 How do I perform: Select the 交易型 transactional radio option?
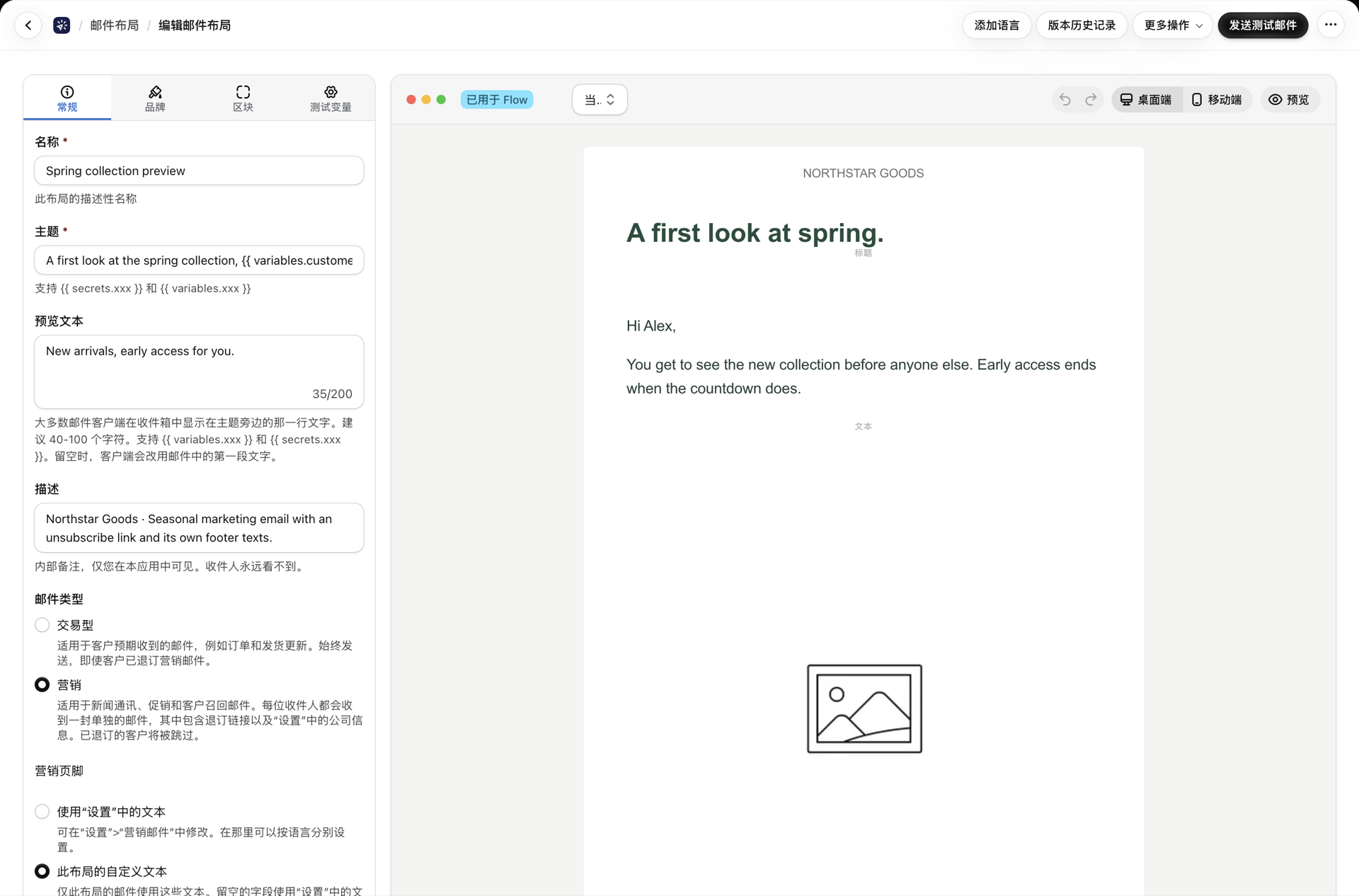click(42, 625)
